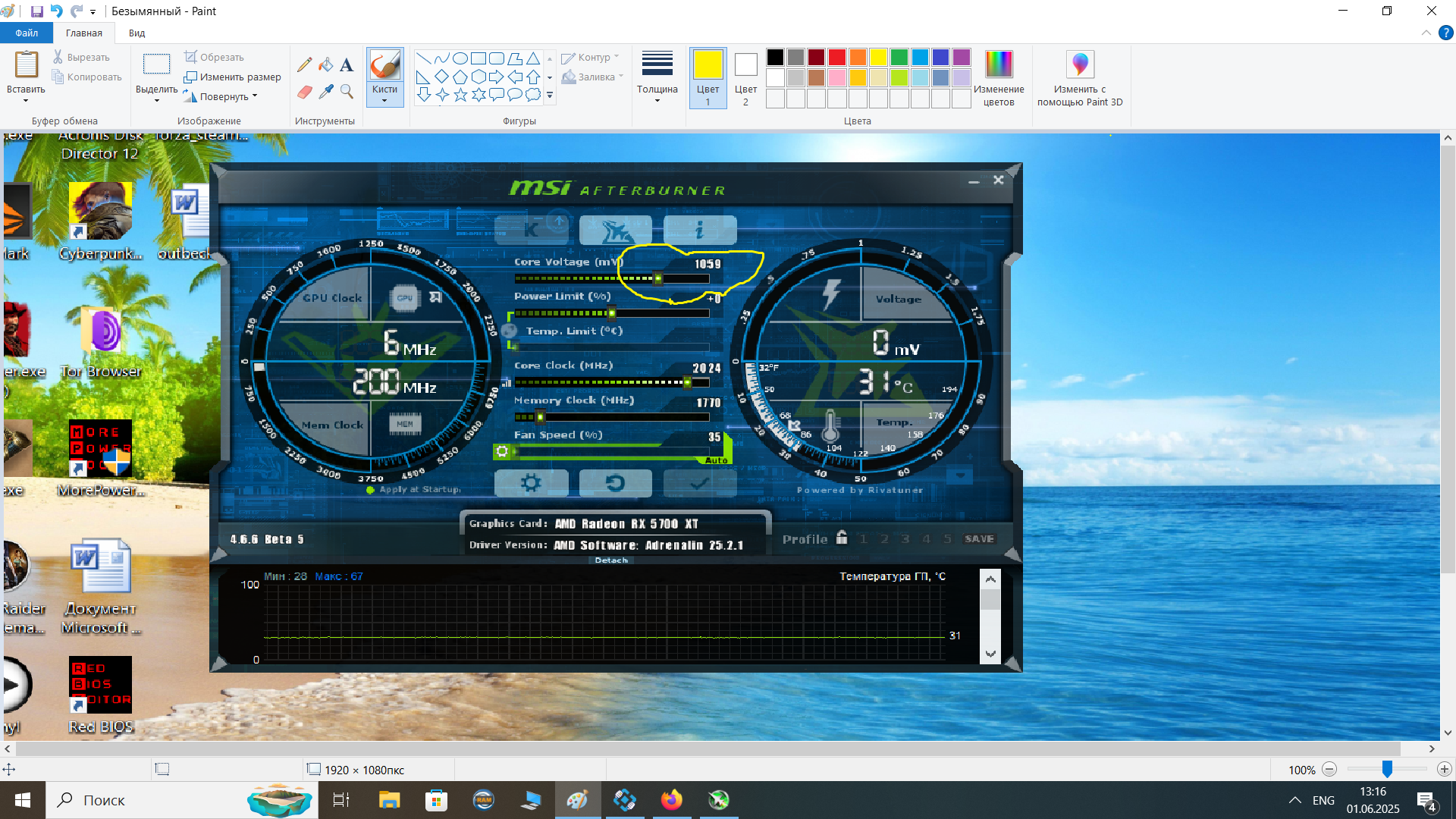Activate the Color 1 selector
Viewport: 1456px width, 819px height.
point(708,77)
